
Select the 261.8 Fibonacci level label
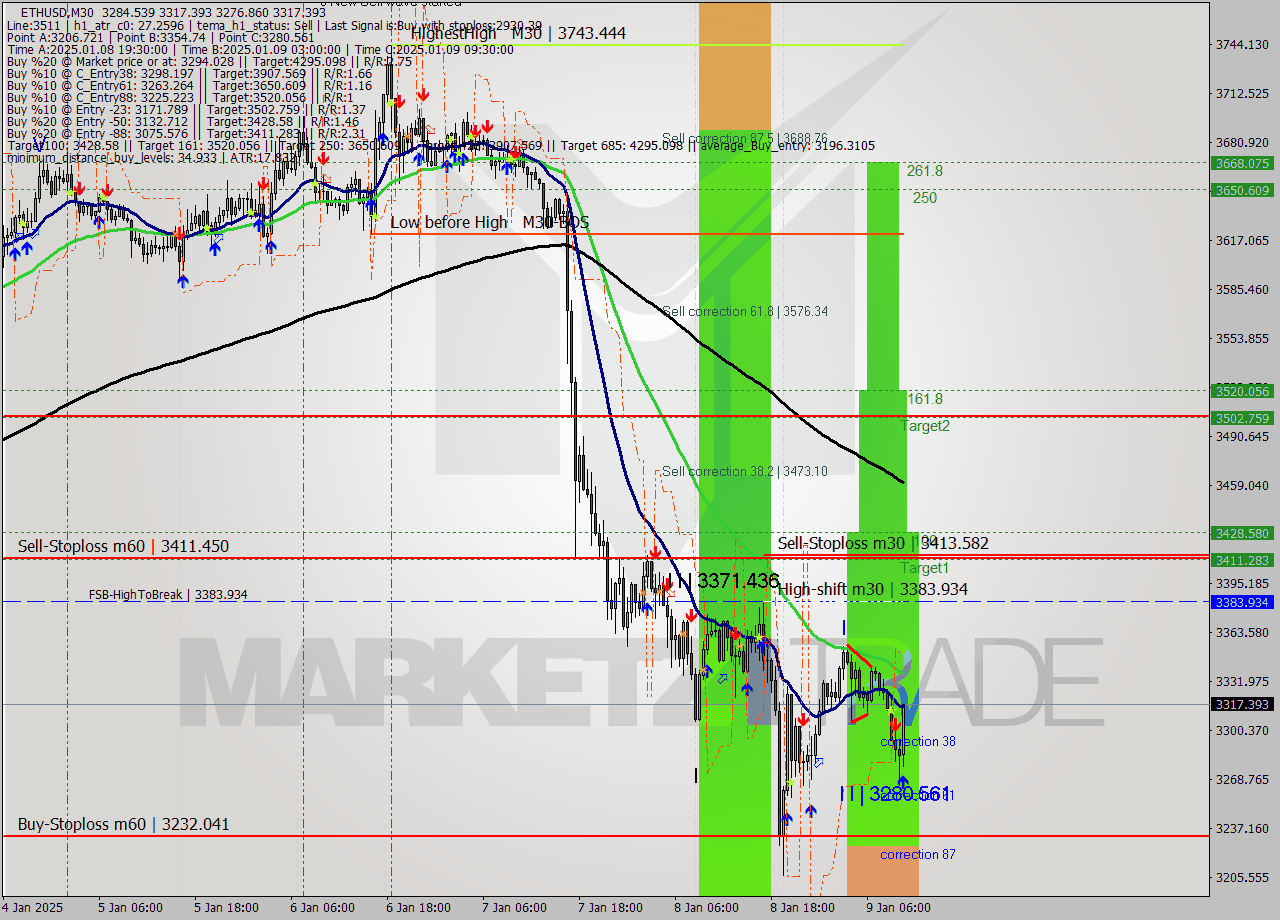pyautogui.click(x=925, y=171)
